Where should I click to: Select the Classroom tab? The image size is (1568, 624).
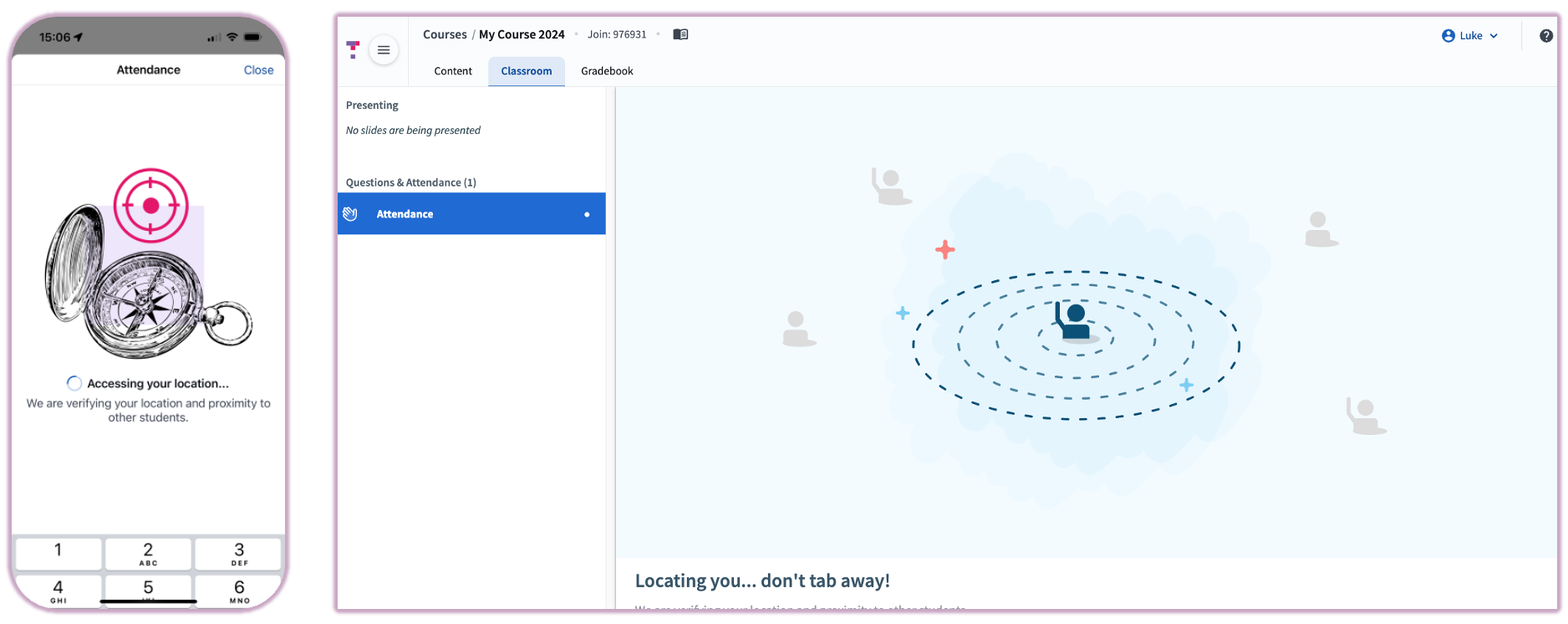(x=526, y=71)
